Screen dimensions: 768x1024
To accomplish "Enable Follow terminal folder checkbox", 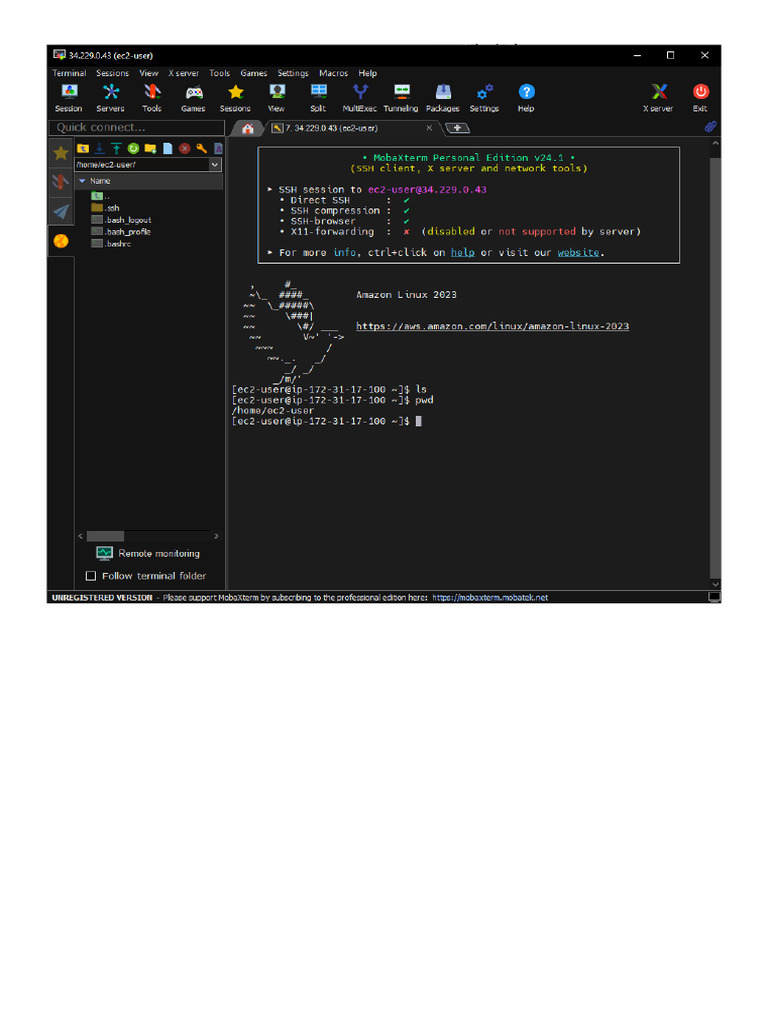I will tap(91, 576).
